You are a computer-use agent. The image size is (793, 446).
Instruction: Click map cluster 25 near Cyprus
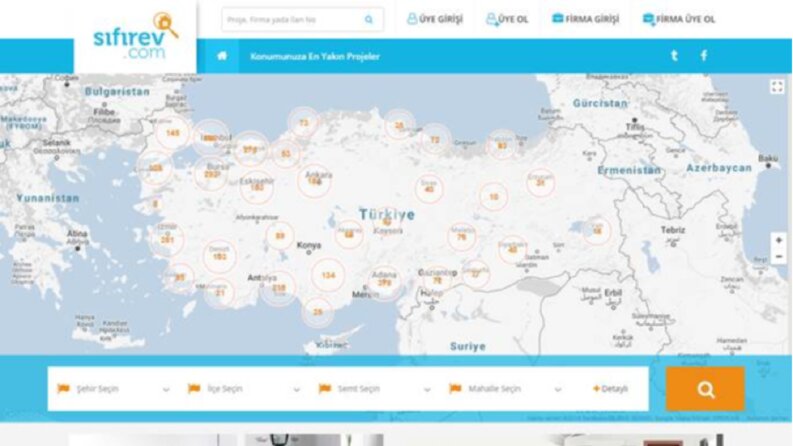pos(318,313)
